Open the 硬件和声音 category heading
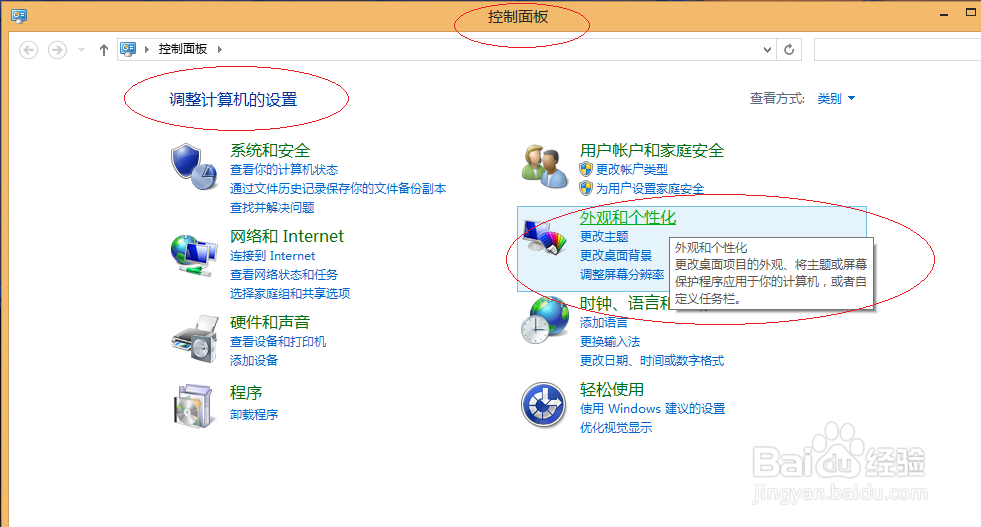The height and width of the screenshot is (527, 981). (x=270, y=322)
